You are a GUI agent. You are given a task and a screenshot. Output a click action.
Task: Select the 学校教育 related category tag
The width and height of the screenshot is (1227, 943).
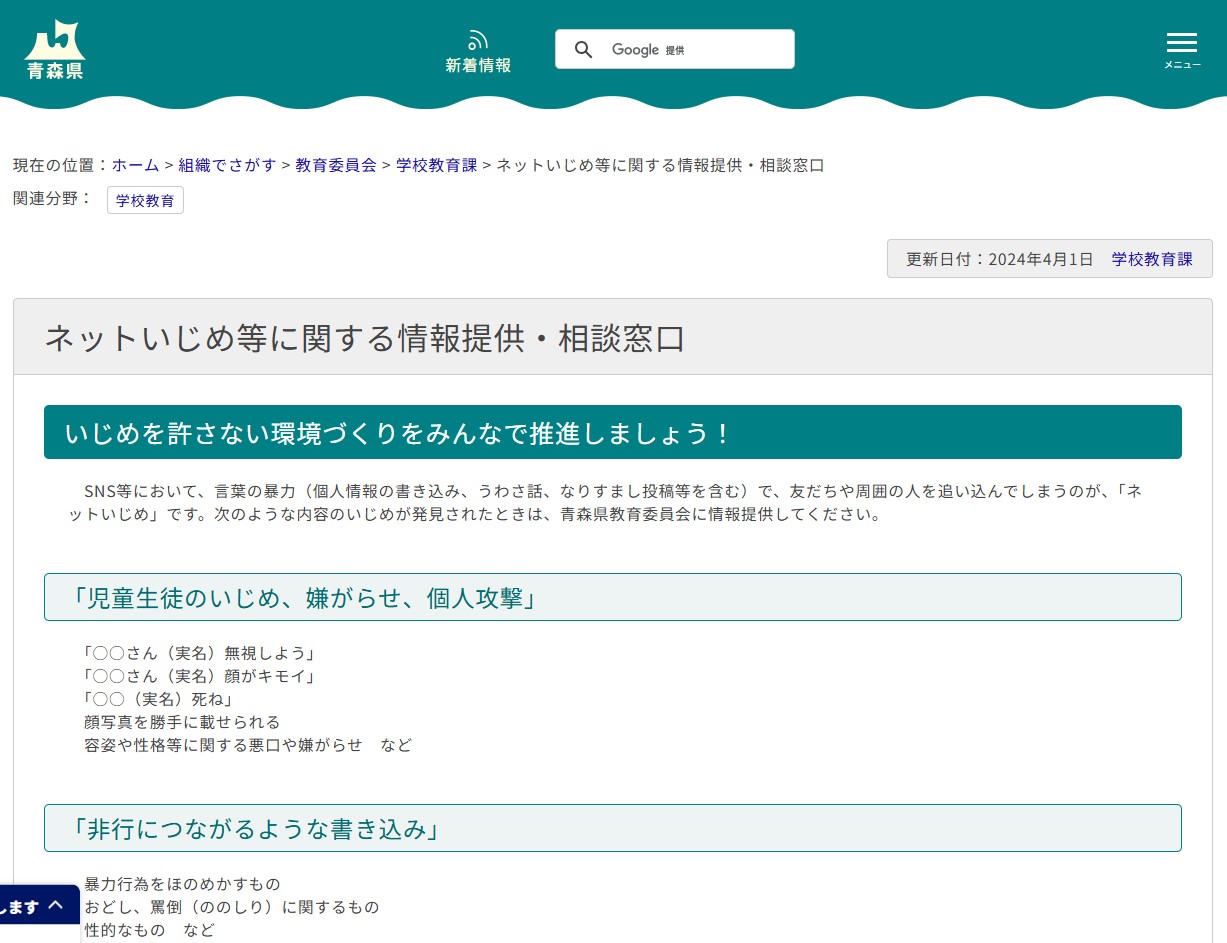(x=145, y=200)
